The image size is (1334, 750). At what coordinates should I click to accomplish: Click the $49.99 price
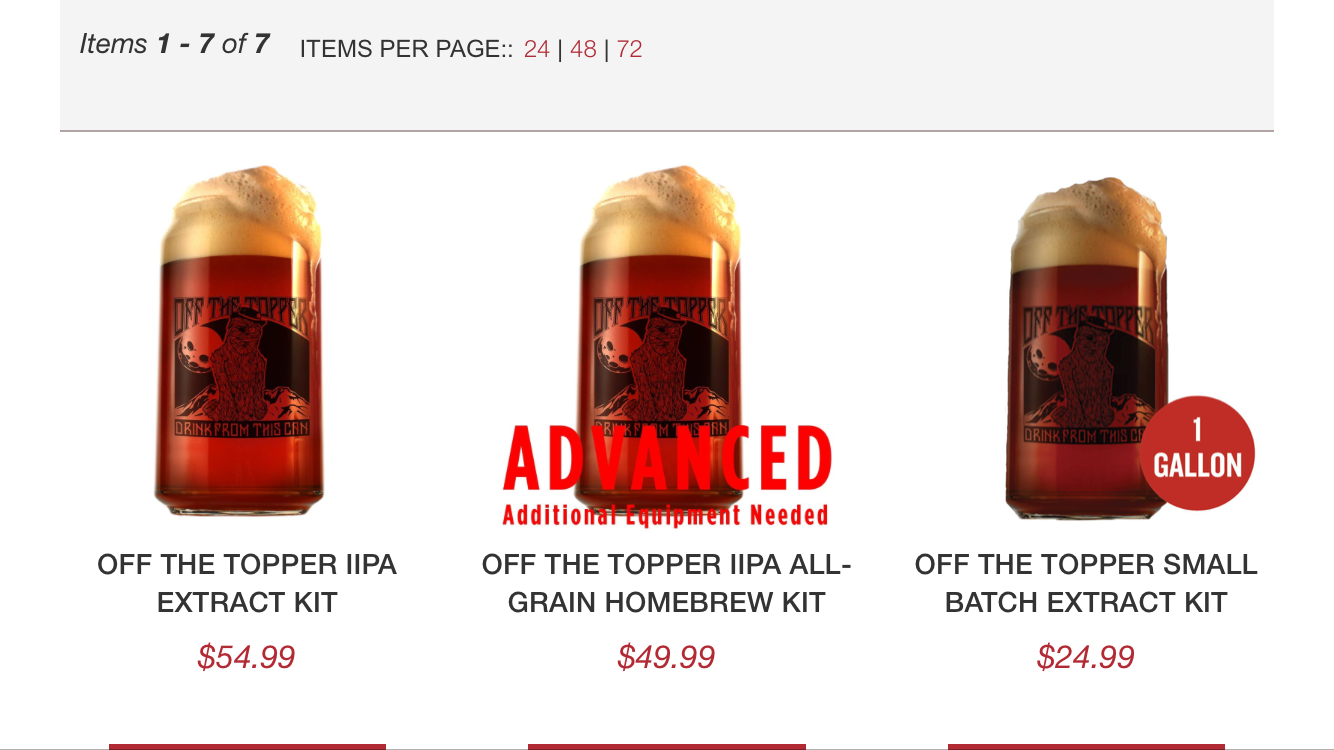[x=666, y=657]
